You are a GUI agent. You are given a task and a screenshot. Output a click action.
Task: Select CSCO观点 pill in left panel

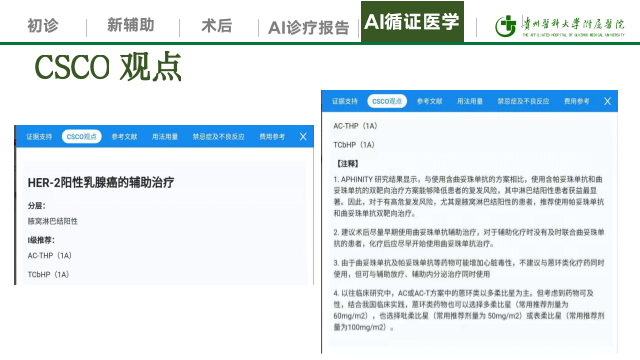[x=82, y=136]
